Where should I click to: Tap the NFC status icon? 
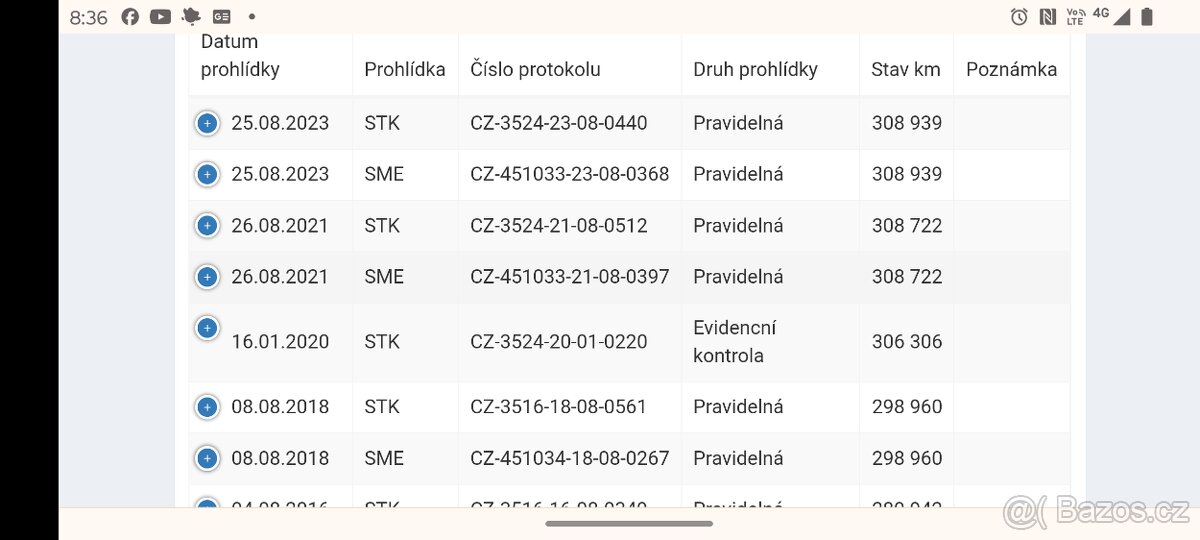click(x=1048, y=17)
